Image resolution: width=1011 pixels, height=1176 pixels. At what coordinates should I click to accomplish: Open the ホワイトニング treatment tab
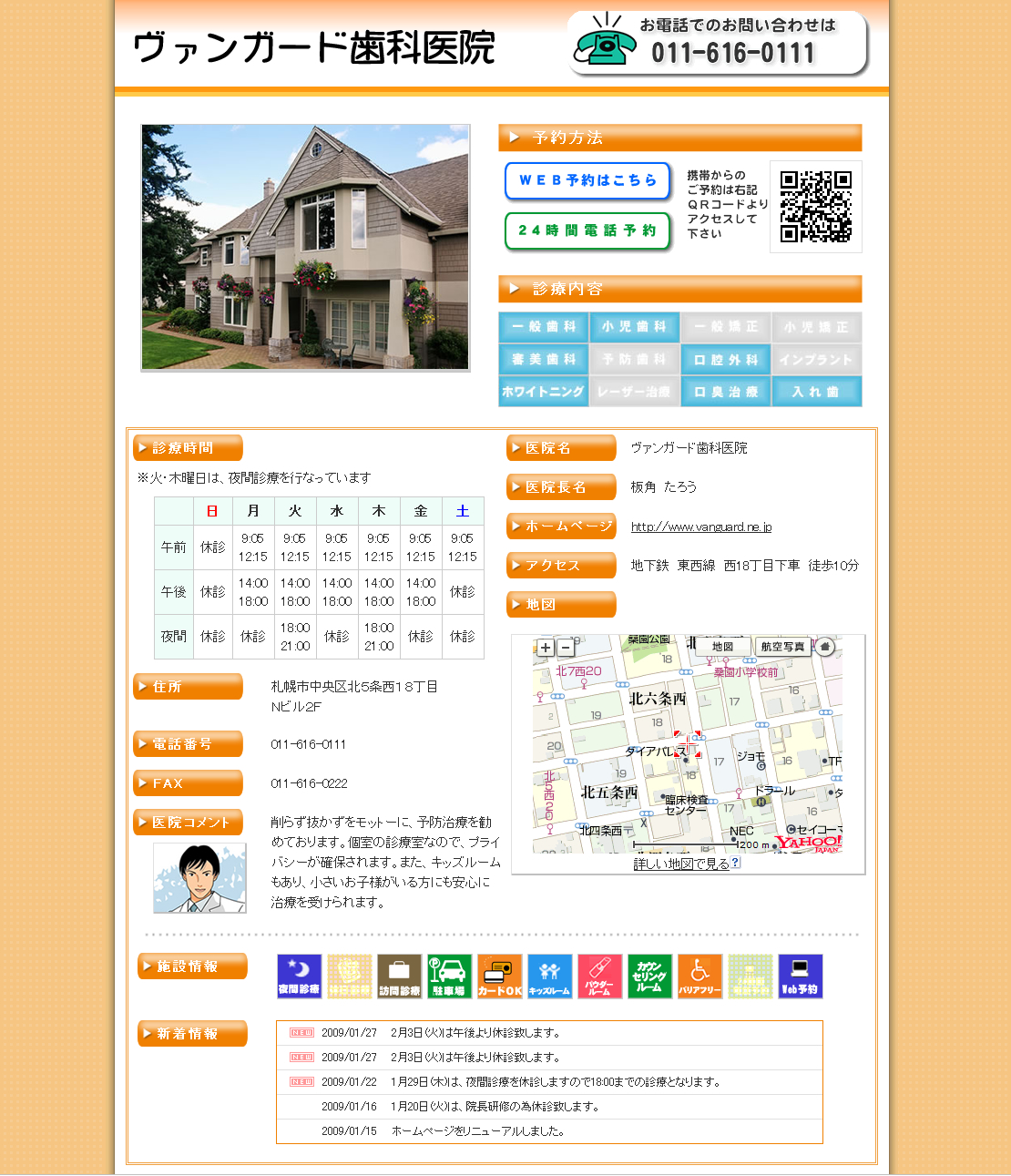544,392
